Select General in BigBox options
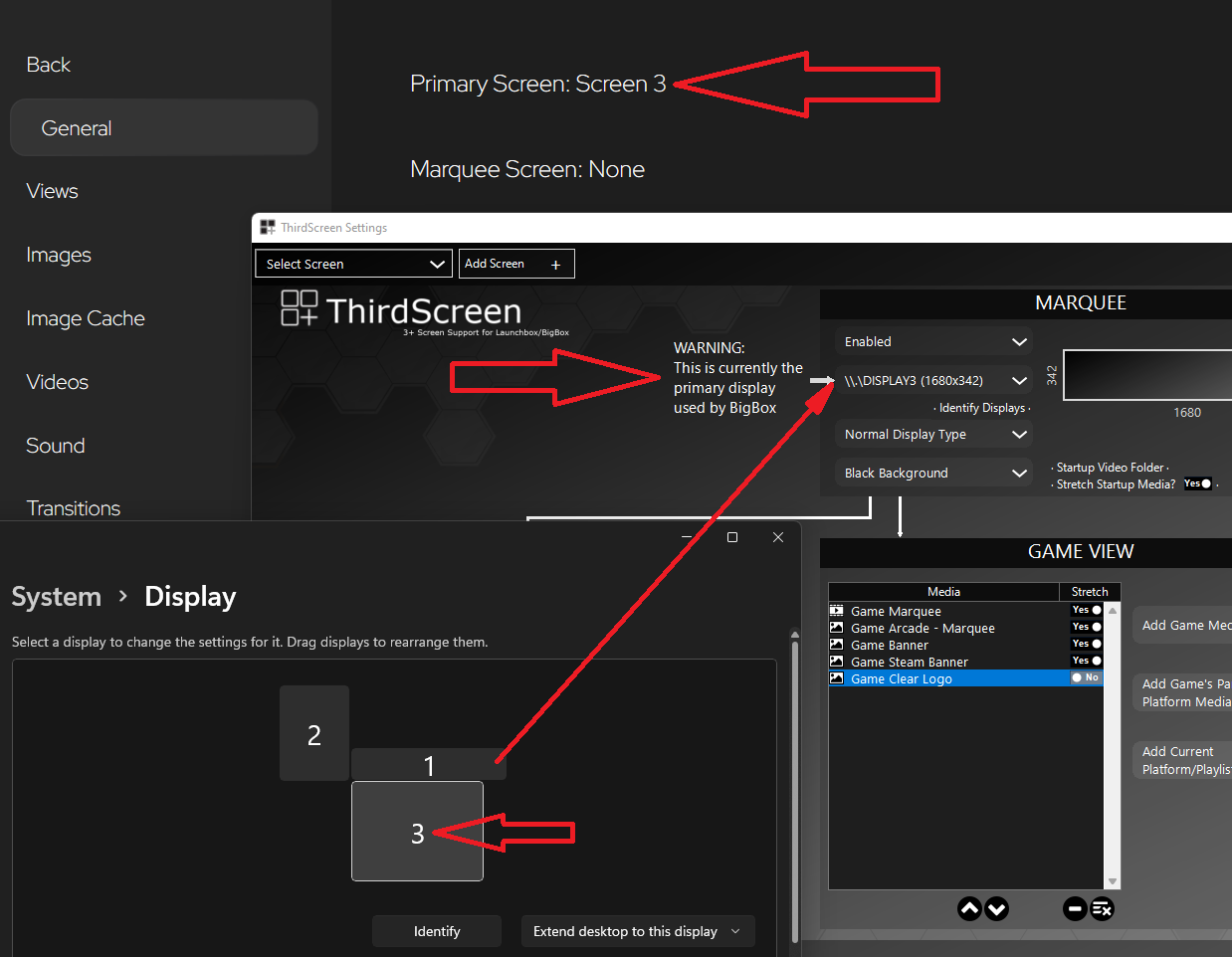Viewport: 1232px width, 957px height. [164, 127]
